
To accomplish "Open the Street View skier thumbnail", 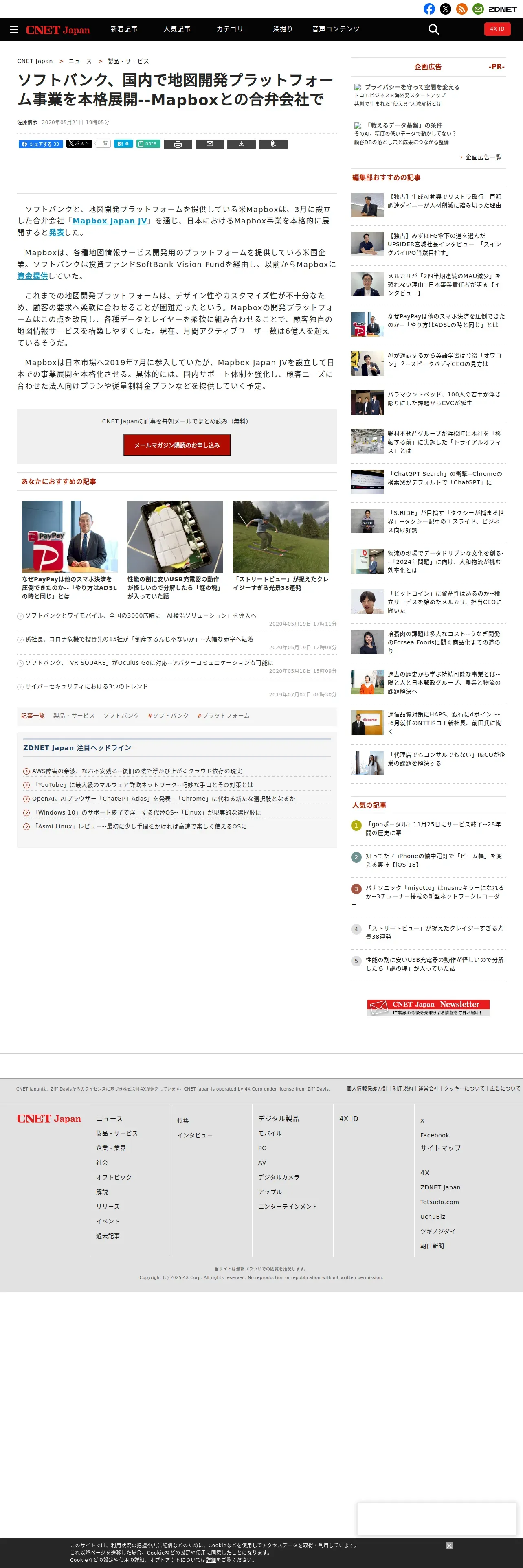I will 281,536.
